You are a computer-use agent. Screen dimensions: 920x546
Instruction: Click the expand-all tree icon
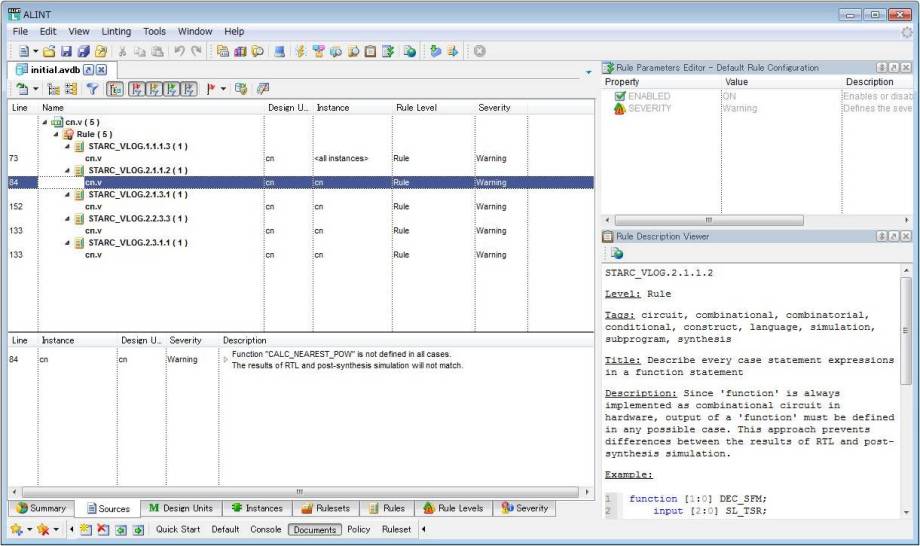53,89
